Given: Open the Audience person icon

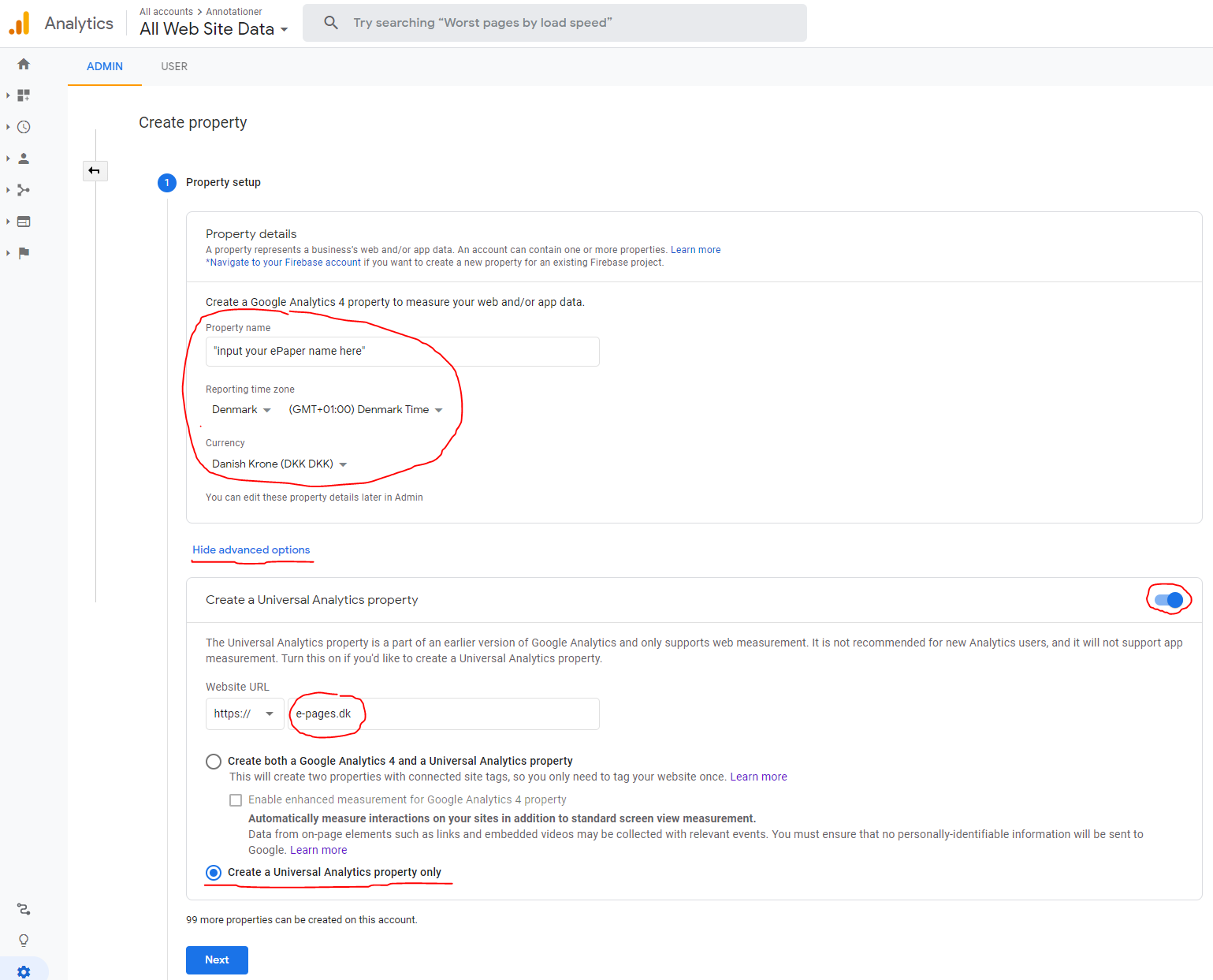Looking at the screenshot, I should (x=24, y=158).
